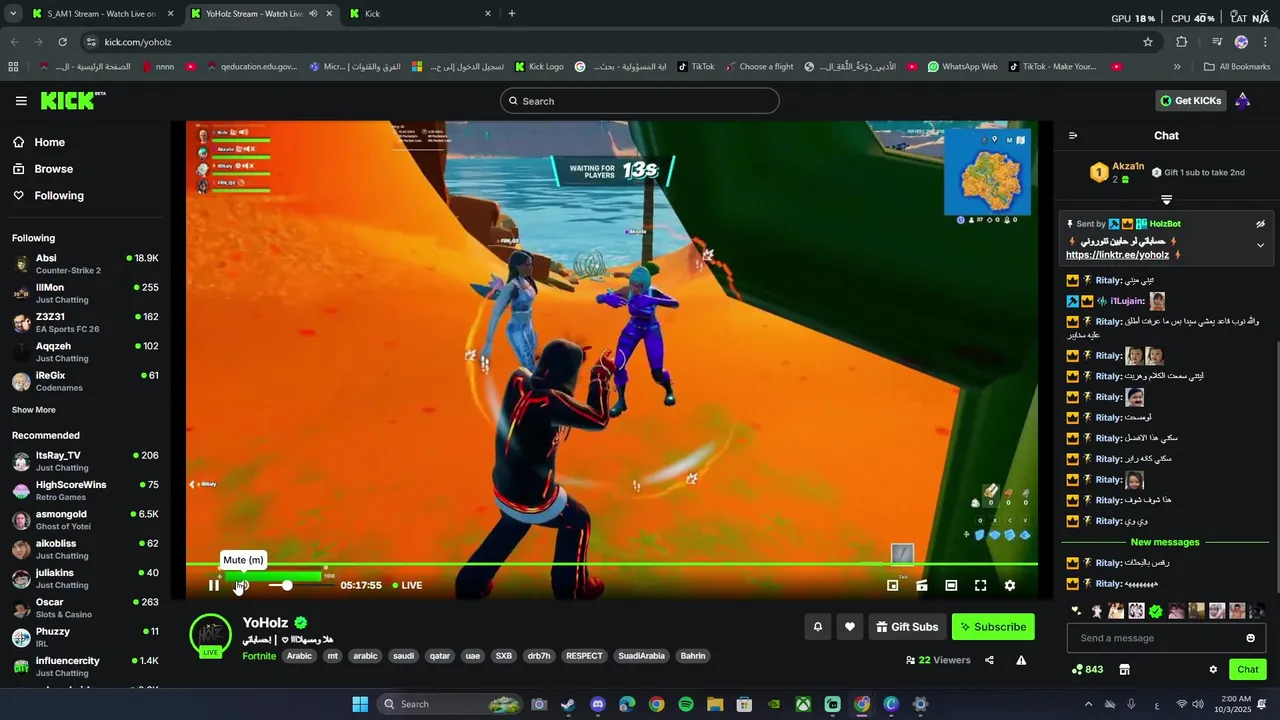This screenshot has width=1280, height=720.
Task: Open the linktr.ee/yoholz link
Action: click(x=1117, y=255)
